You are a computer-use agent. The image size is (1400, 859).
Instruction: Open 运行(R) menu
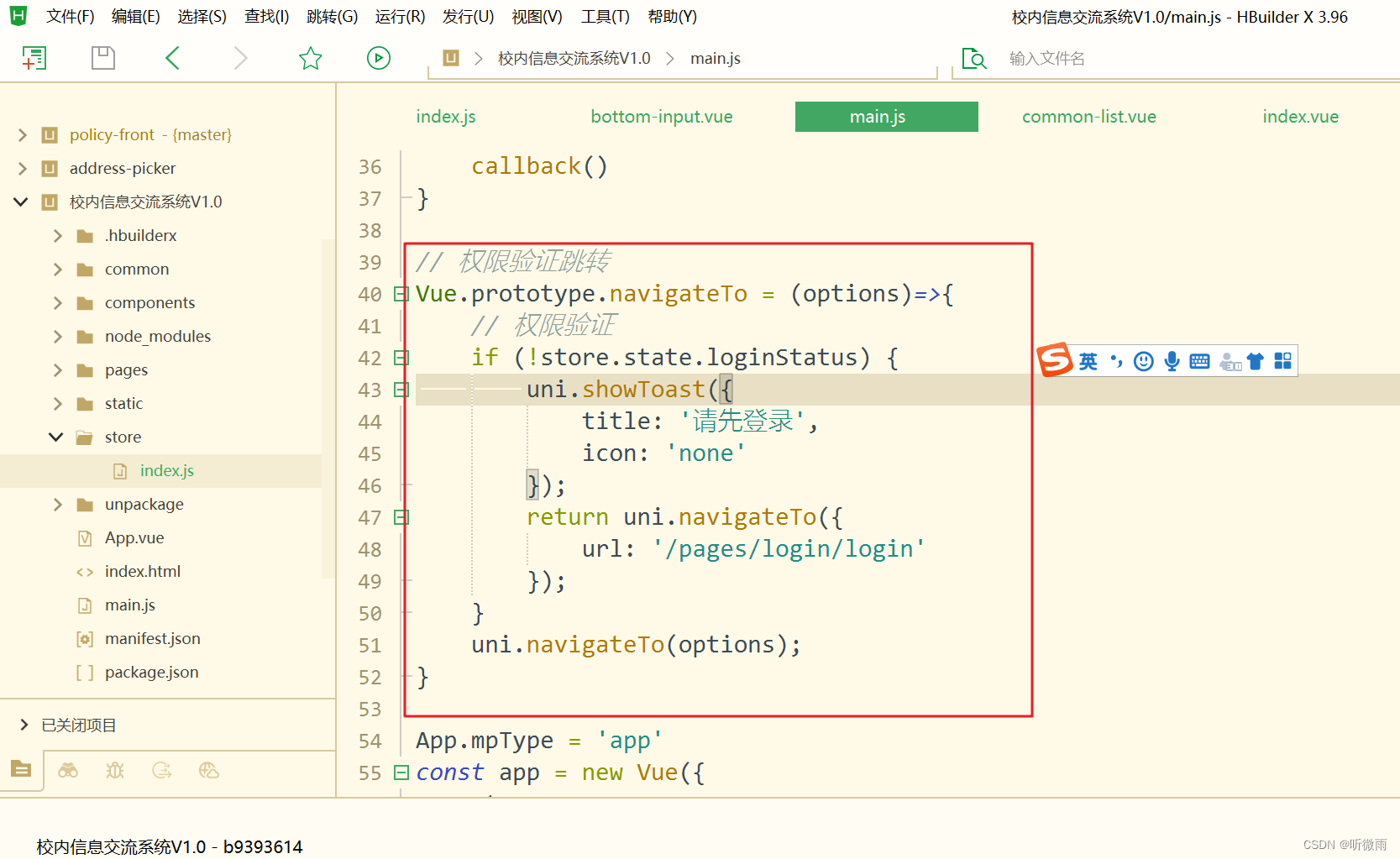tap(400, 17)
